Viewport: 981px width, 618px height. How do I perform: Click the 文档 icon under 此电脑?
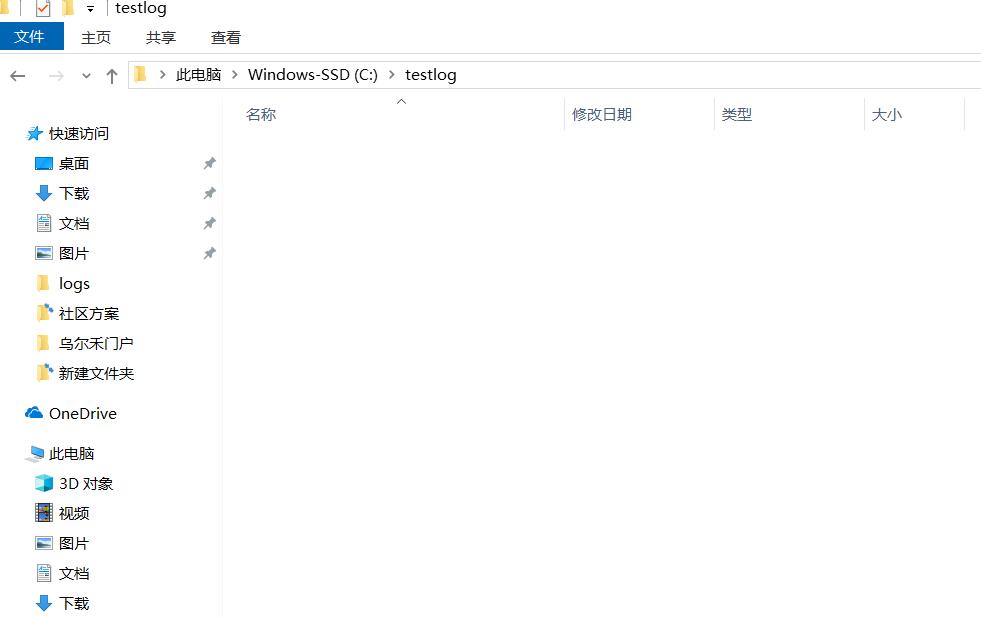point(44,573)
